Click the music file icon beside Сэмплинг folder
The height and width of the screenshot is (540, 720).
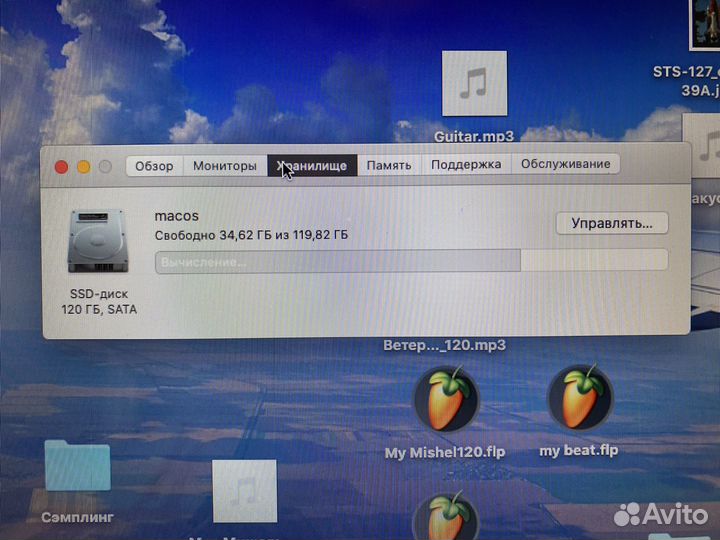[245, 491]
